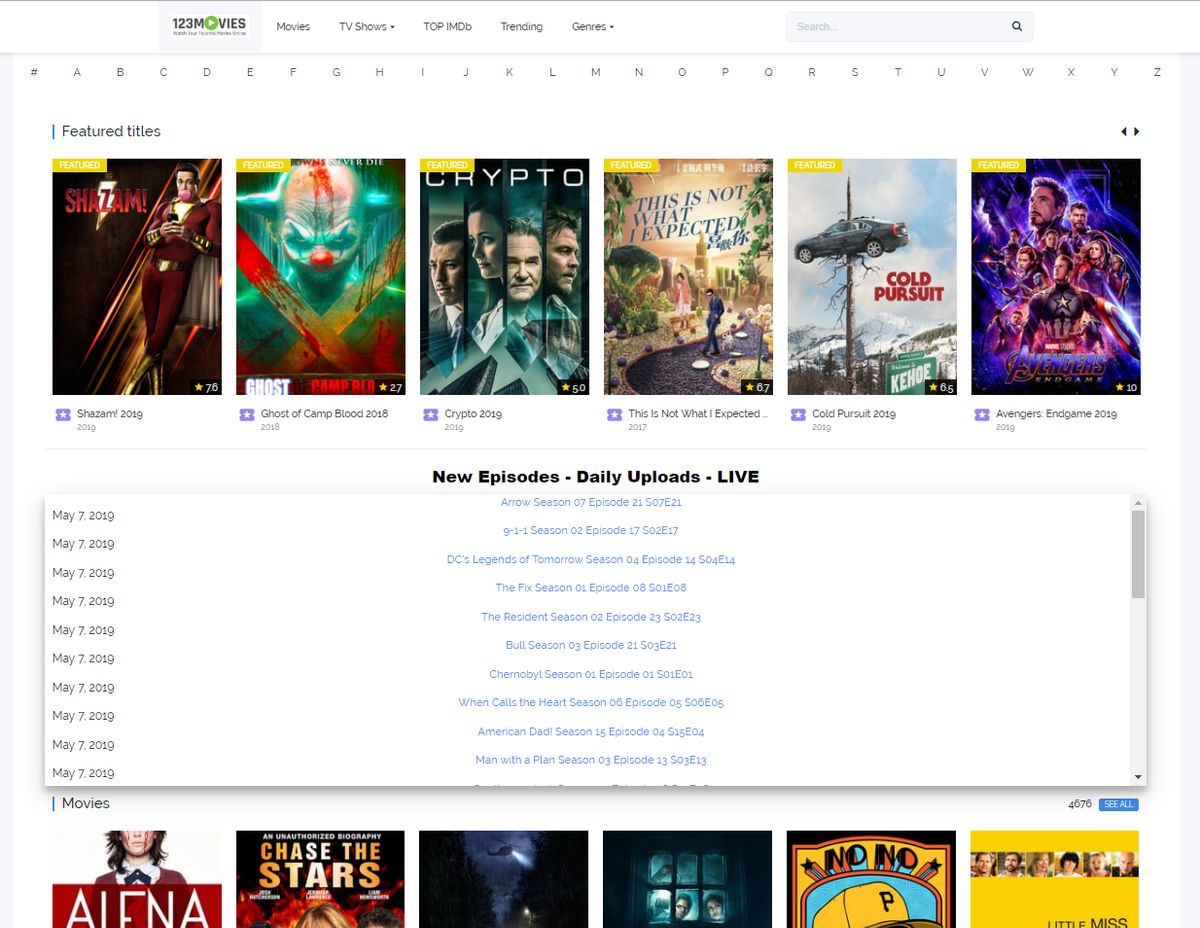Screen dimensions: 1200x928
Task: Open the Movies menu item
Action: (x=293, y=27)
